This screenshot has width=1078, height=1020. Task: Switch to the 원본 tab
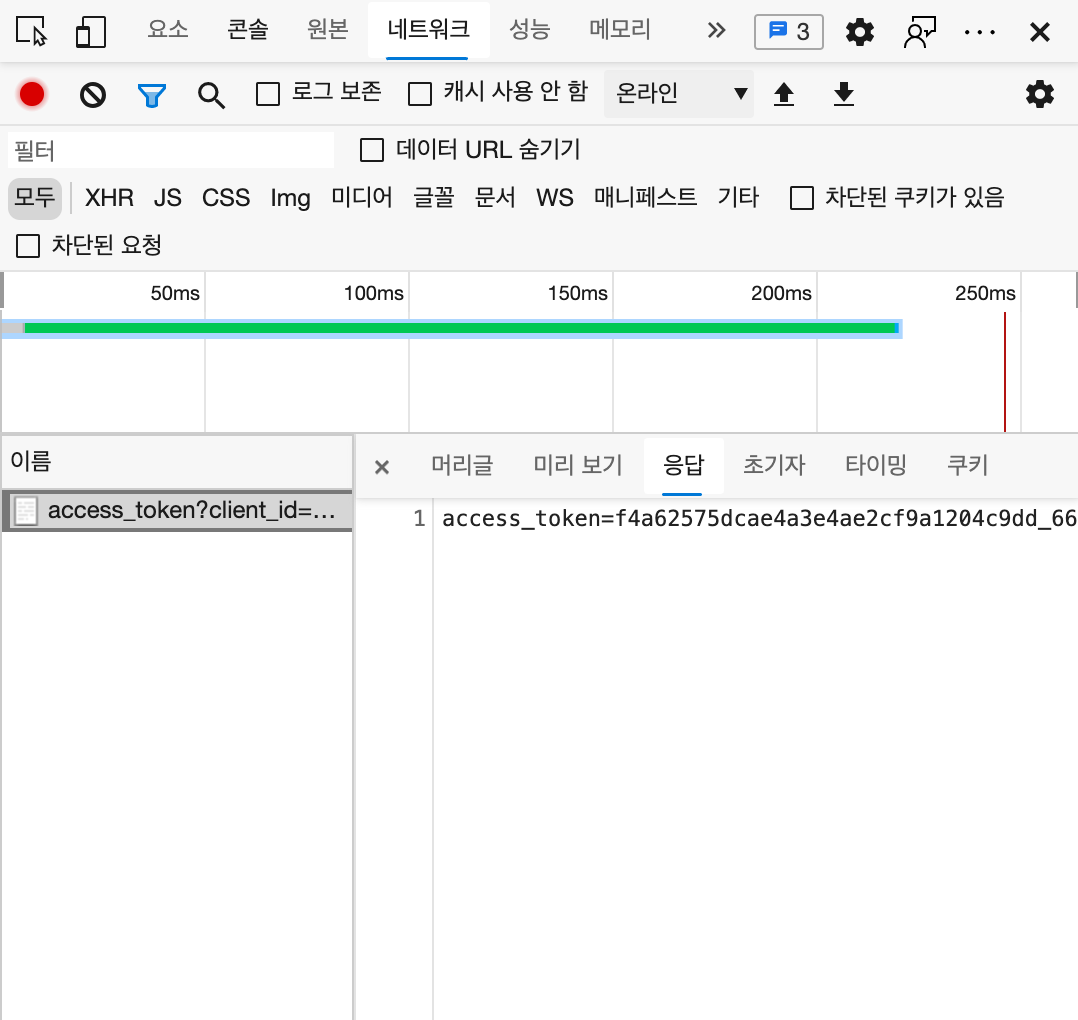click(327, 30)
